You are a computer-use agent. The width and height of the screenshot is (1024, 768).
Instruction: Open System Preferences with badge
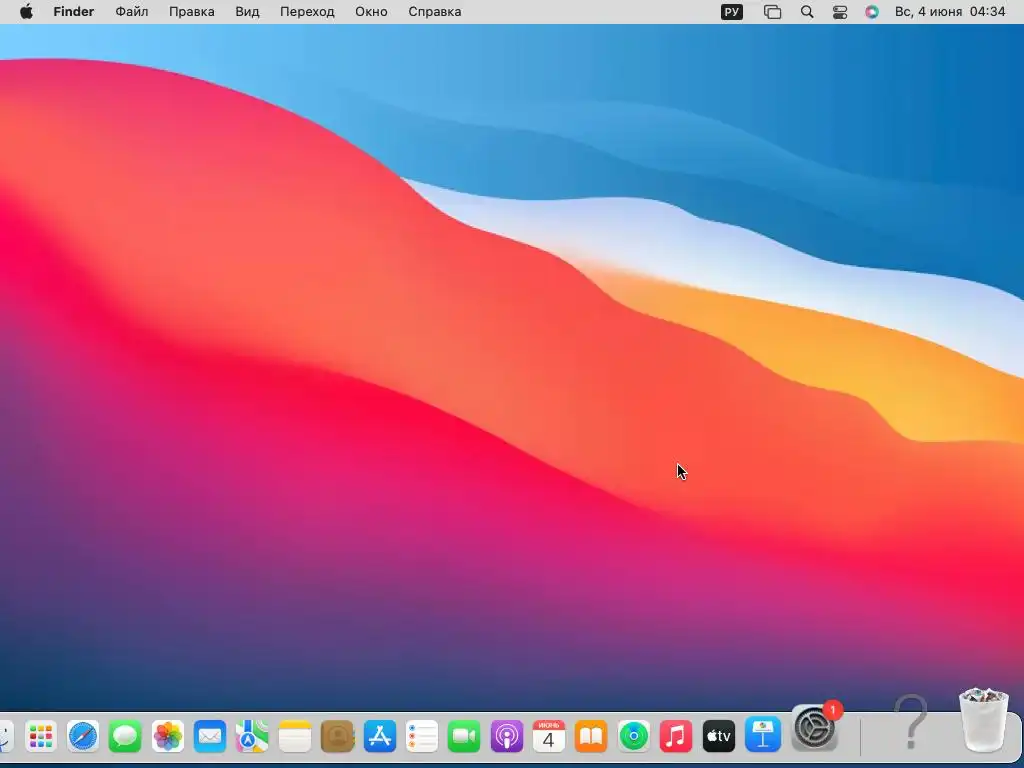814,727
